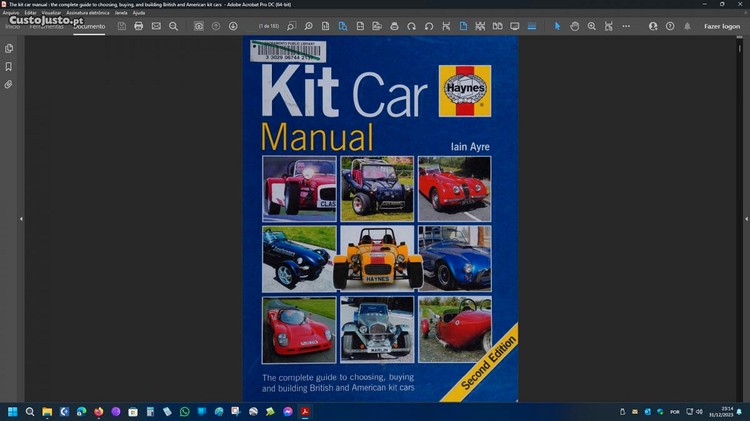Expand the left navigation pane arrow

(x=21, y=218)
